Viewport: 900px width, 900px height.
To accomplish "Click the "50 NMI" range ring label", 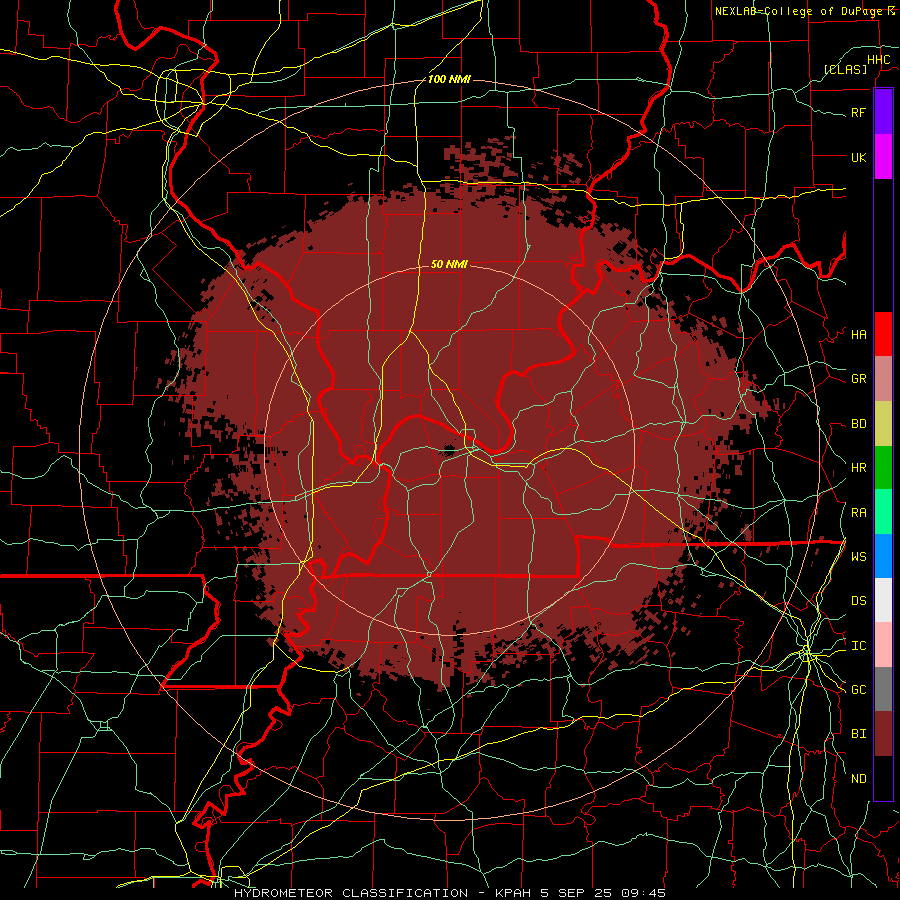I will 449,264.
